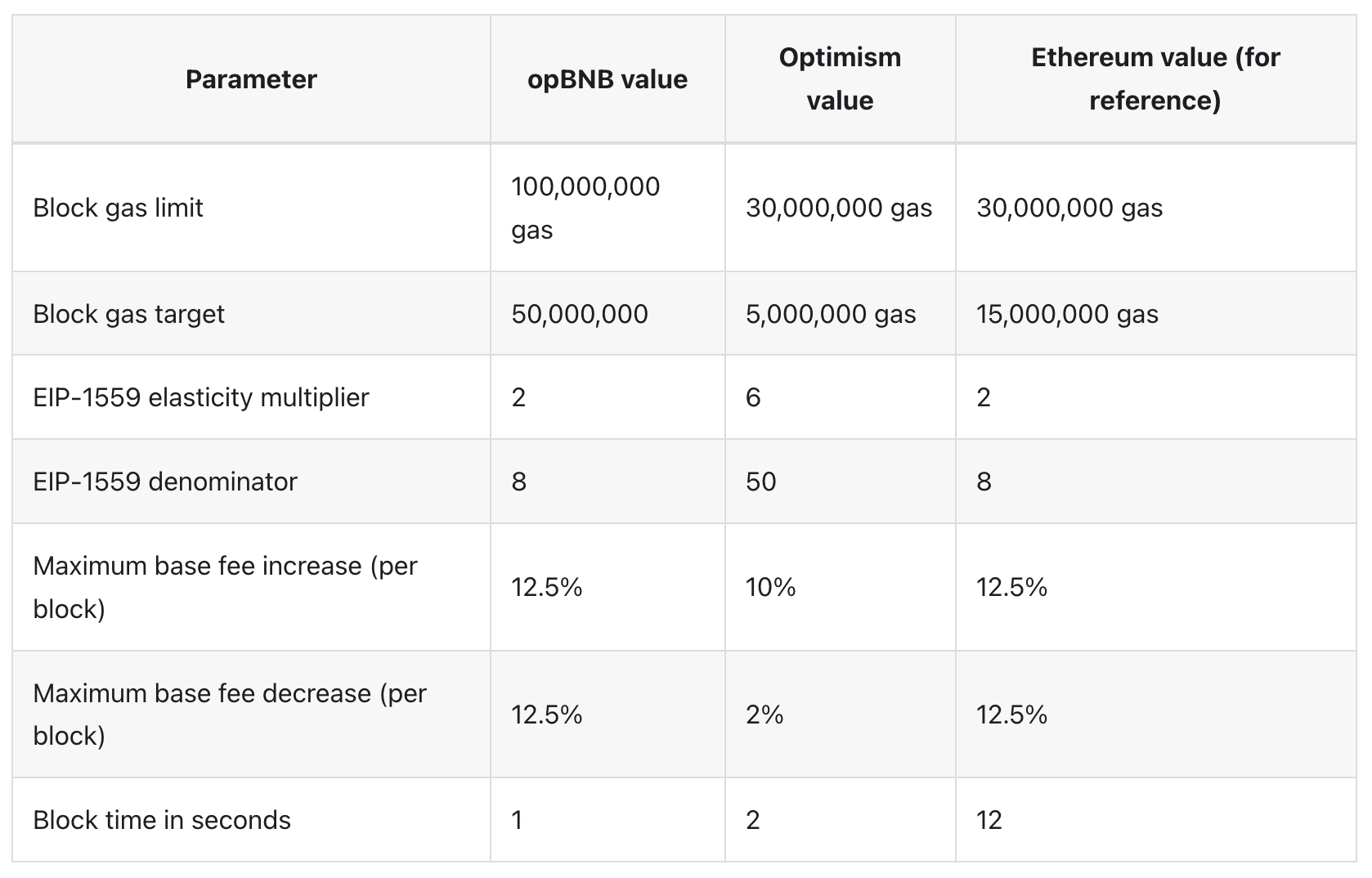Select the Block gas limit row label
Image resolution: width=1372 pixels, height=878 pixels.
tap(119, 208)
